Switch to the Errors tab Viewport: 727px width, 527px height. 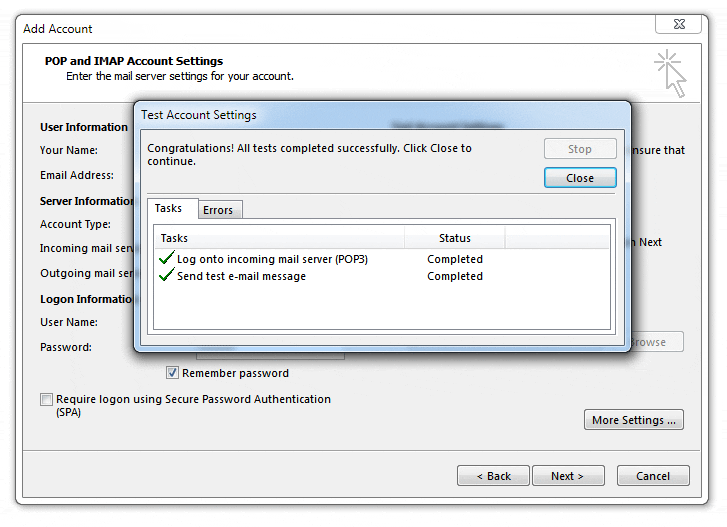(218, 210)
